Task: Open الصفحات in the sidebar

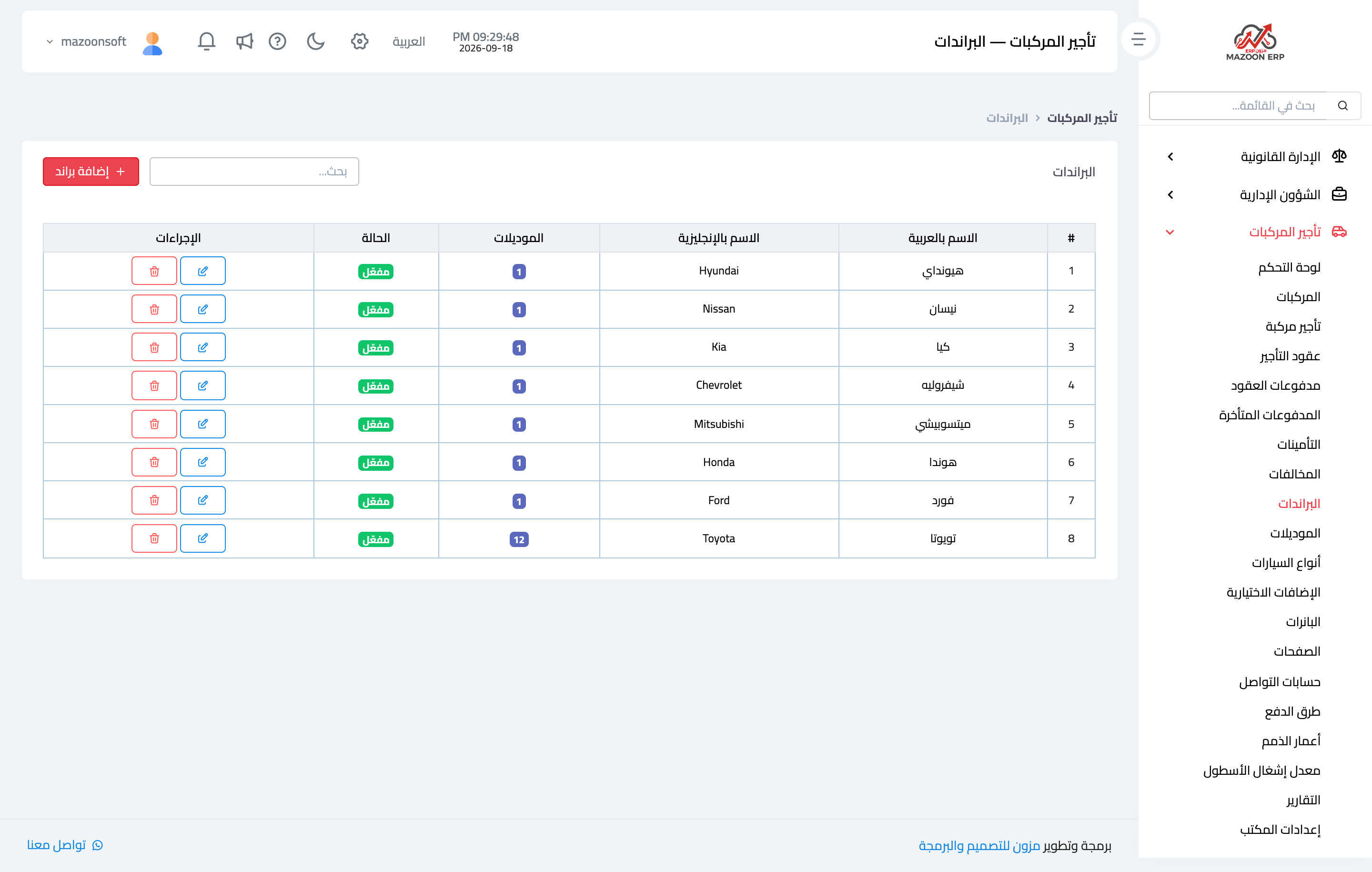Action: click(1297, 651)
